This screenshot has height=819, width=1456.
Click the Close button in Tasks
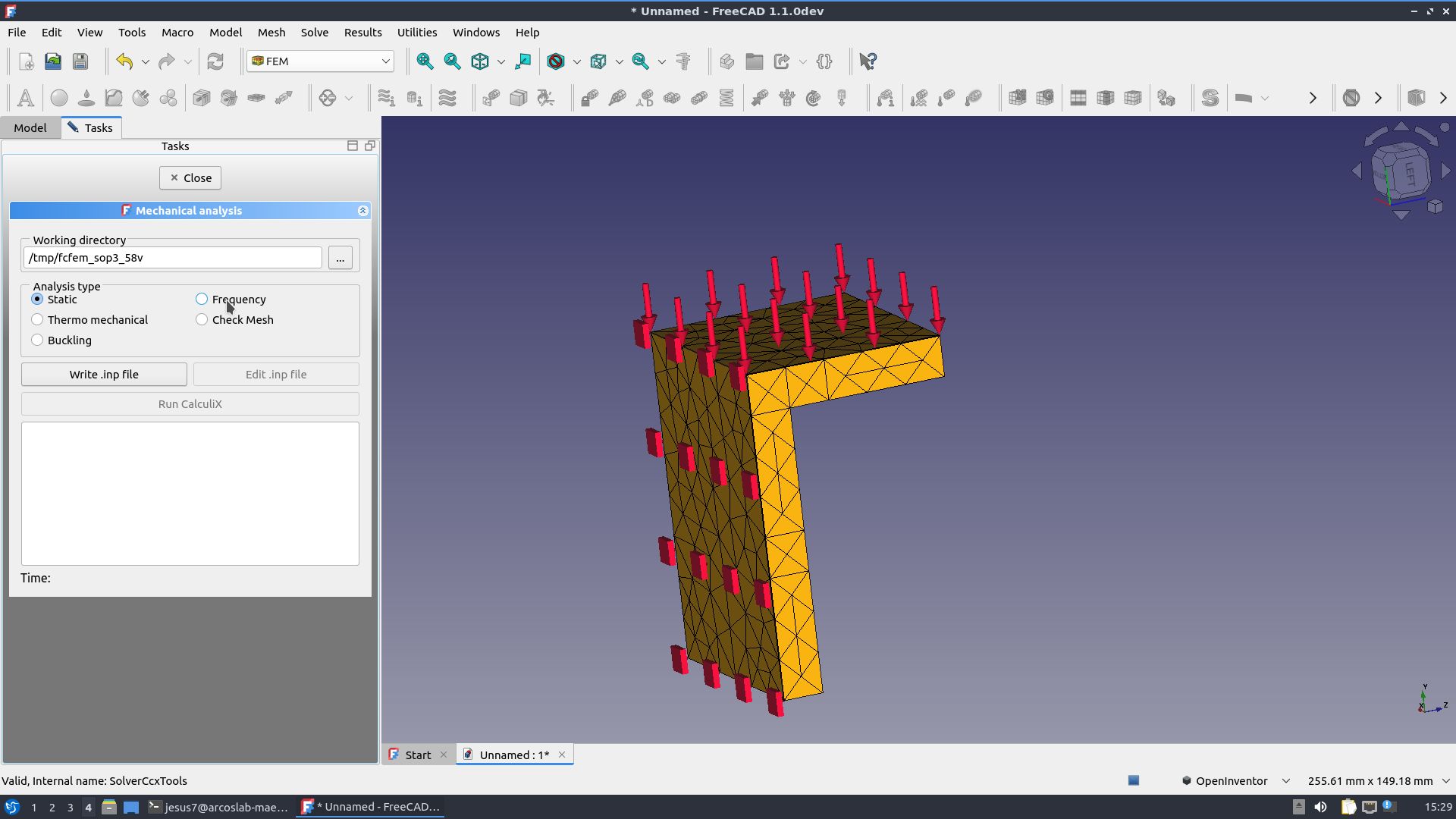[x=190, y=178]
